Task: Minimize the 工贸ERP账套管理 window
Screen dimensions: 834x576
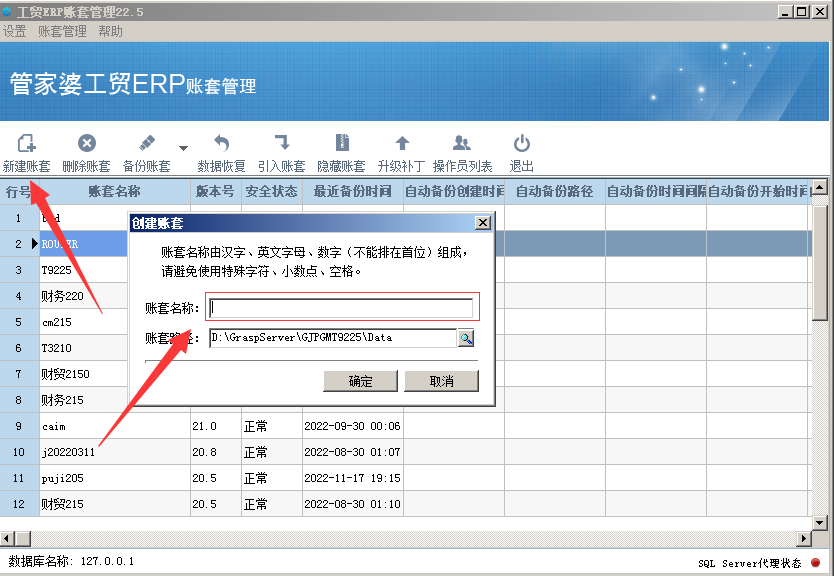Action: 785,11
